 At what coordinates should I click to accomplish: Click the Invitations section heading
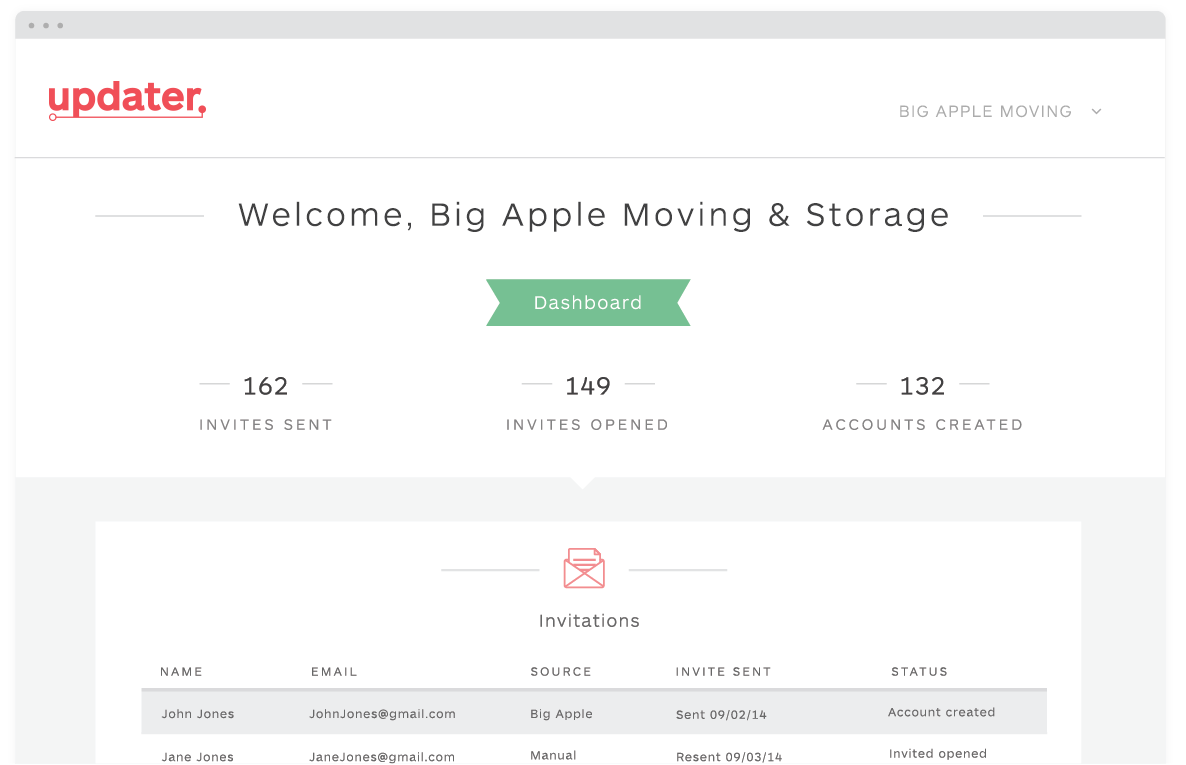click(589, 620)
